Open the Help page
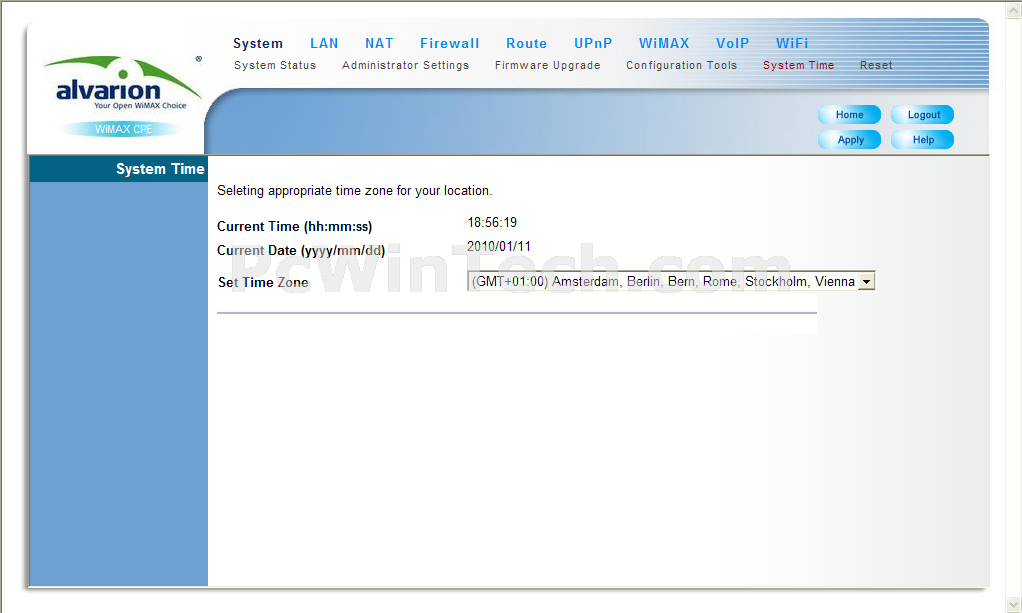The height and width of the screenshot is (613, 1022). tap(923, 140)
